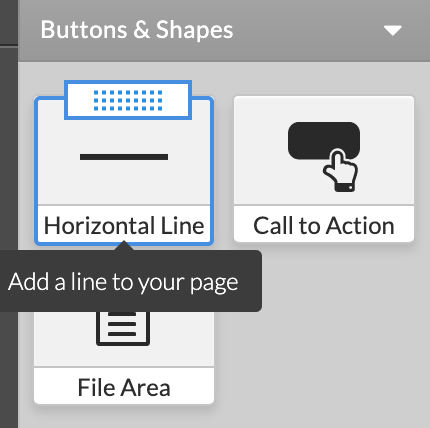Click the pointing hand cursor icon
This screenshot has height=428, width=430.
(x=341, y=171)
